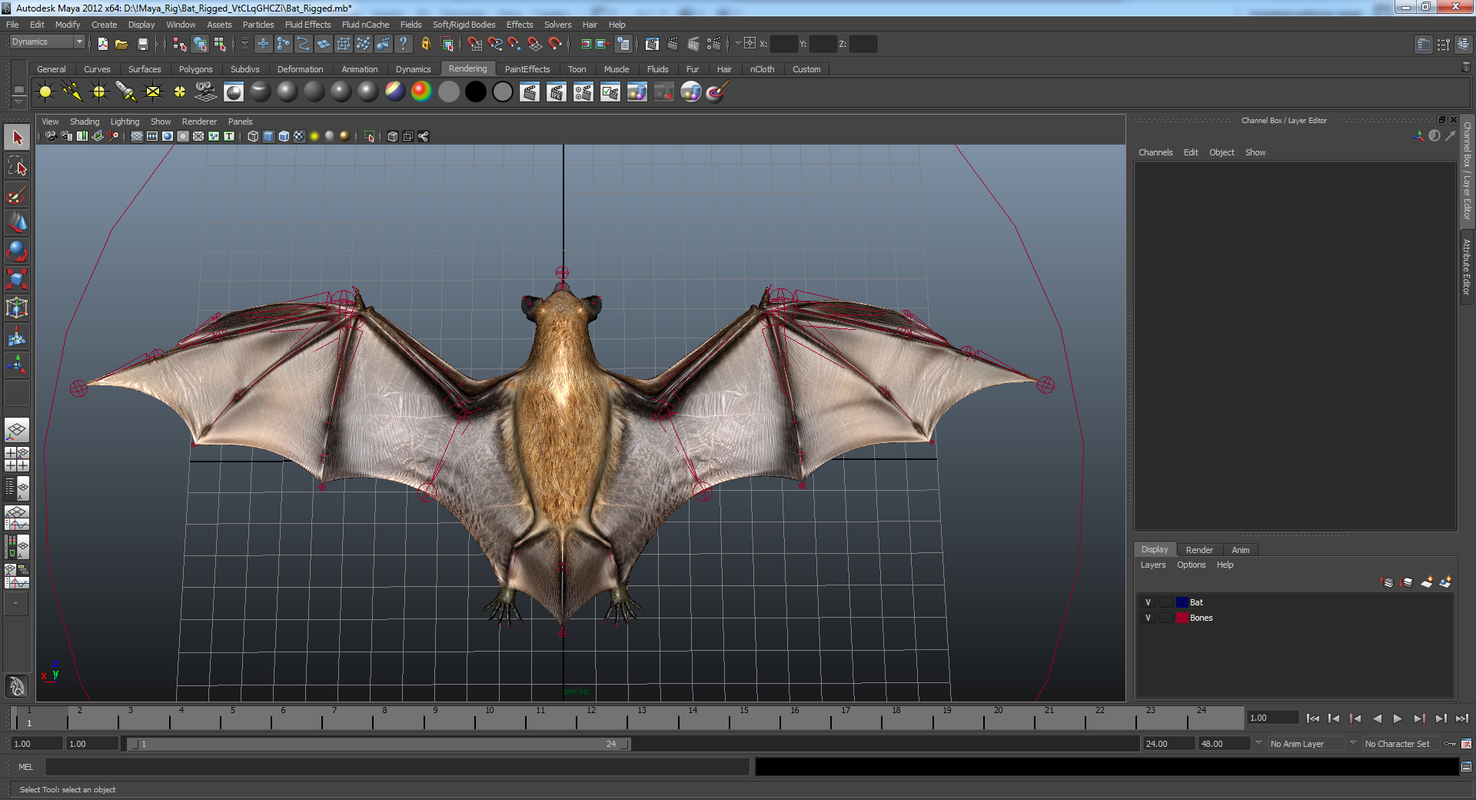Switch to the Render tab in Layer Editor
The height and width of the screenshot is (800, 1476).
click(1199, 549)
